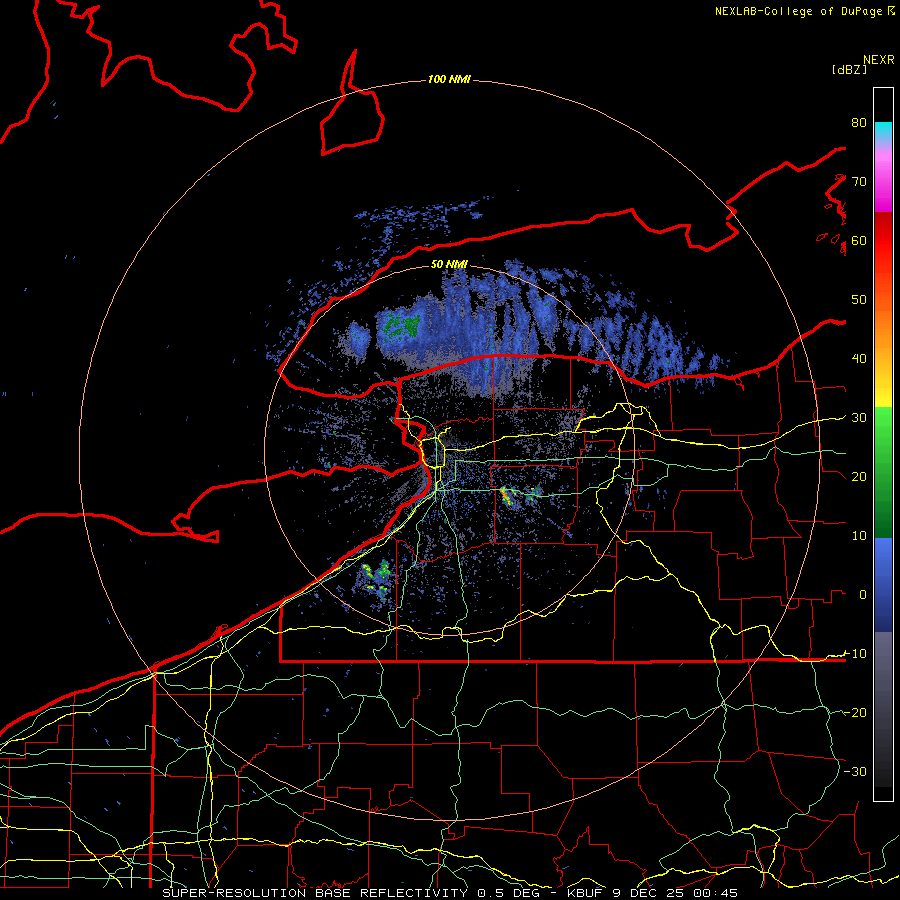Image resolution: width=900 pixels, height=900 pixels.
Task: Click the 70 dBZ scale value
Action: (859, 181)
